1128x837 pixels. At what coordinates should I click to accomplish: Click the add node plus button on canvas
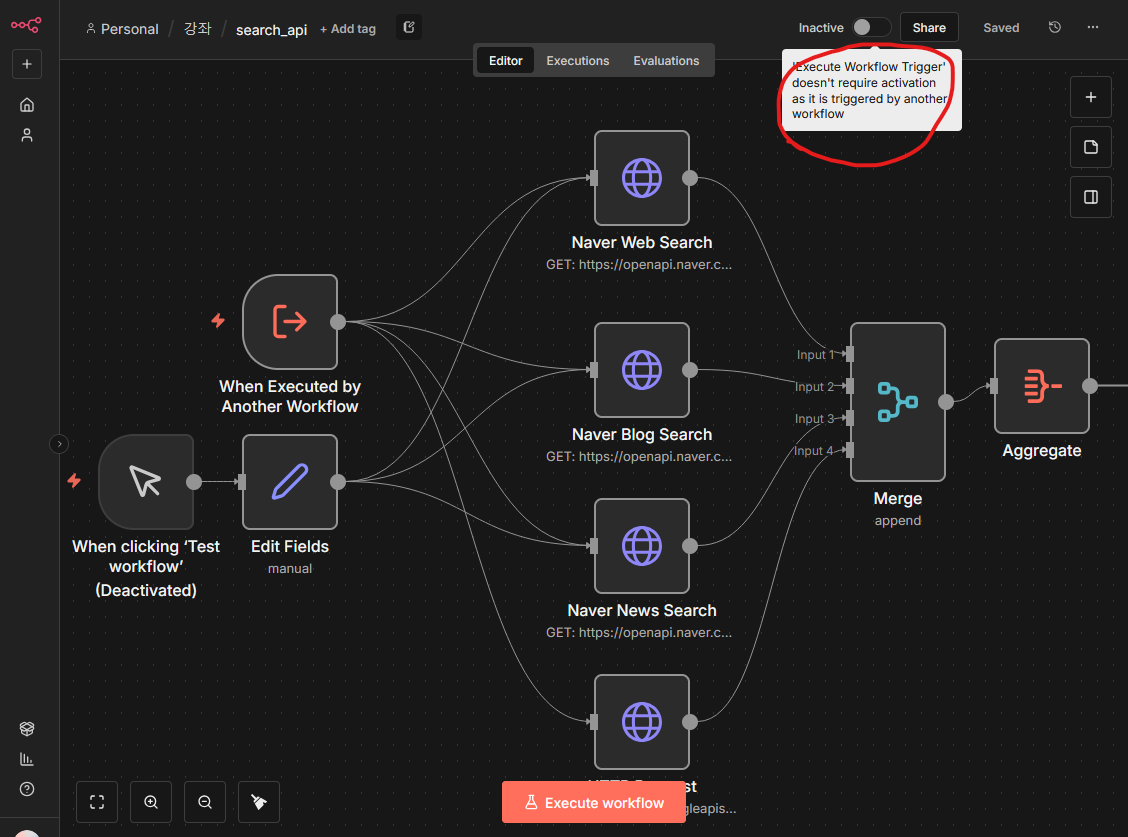[1091, 97]
